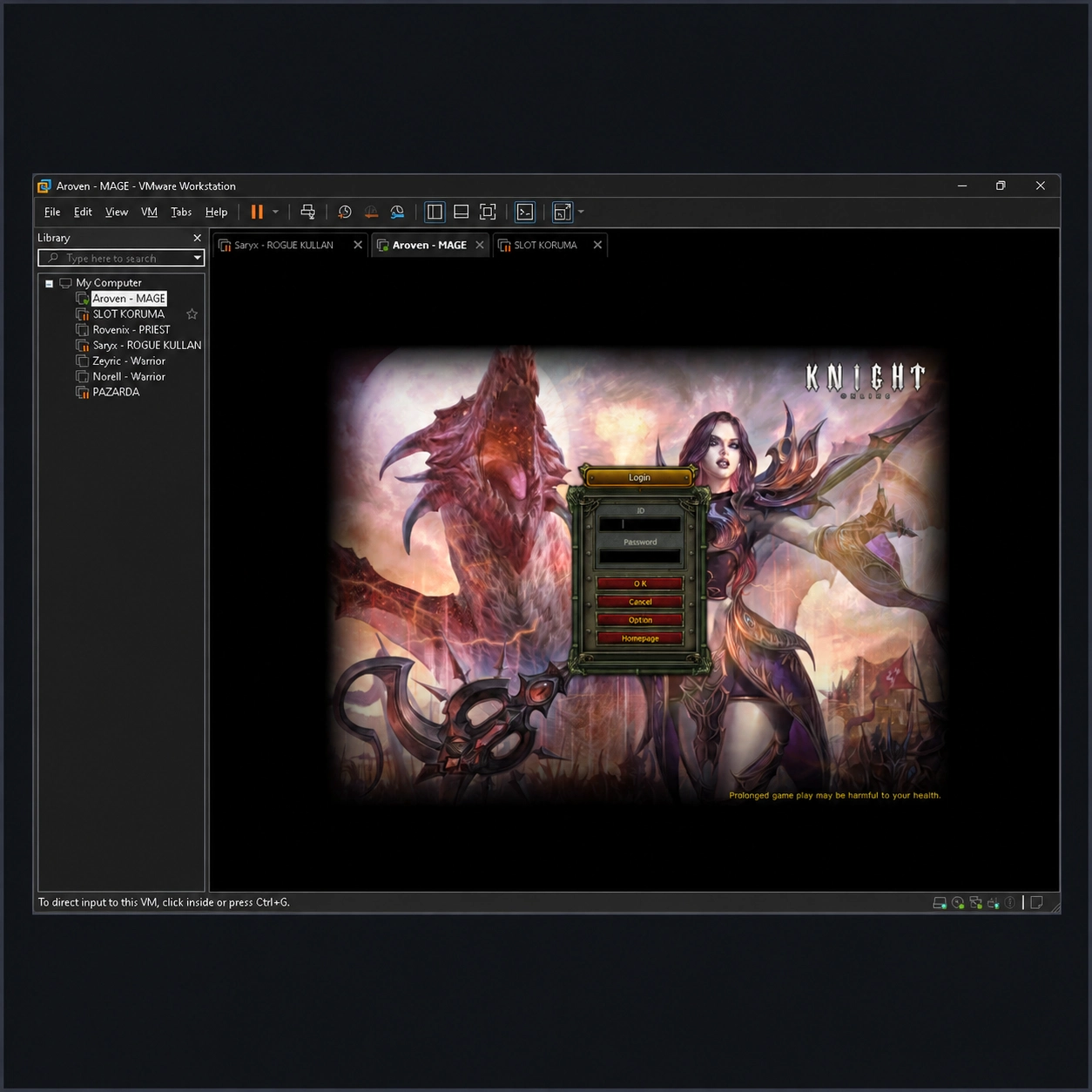Screen dimensions: 1092x1092
Task: Take a snapshot using the clock icon
Action: tap(345, 212)
